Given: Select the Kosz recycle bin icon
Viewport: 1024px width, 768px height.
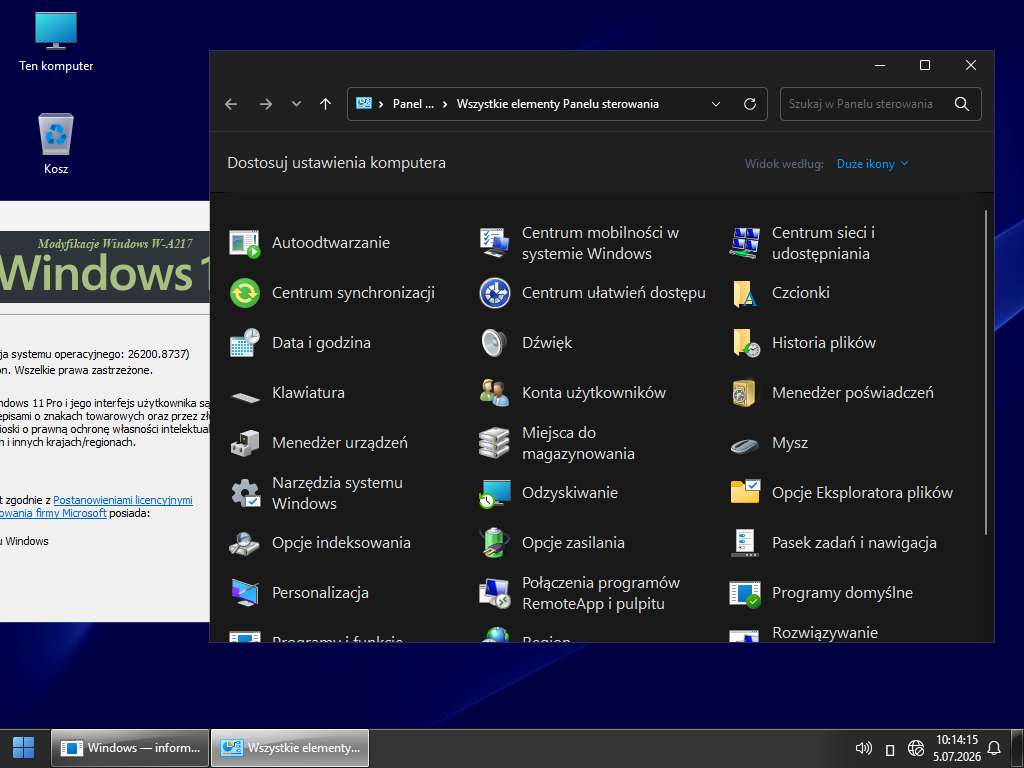Looking at the screenshot, I should 56,144.
